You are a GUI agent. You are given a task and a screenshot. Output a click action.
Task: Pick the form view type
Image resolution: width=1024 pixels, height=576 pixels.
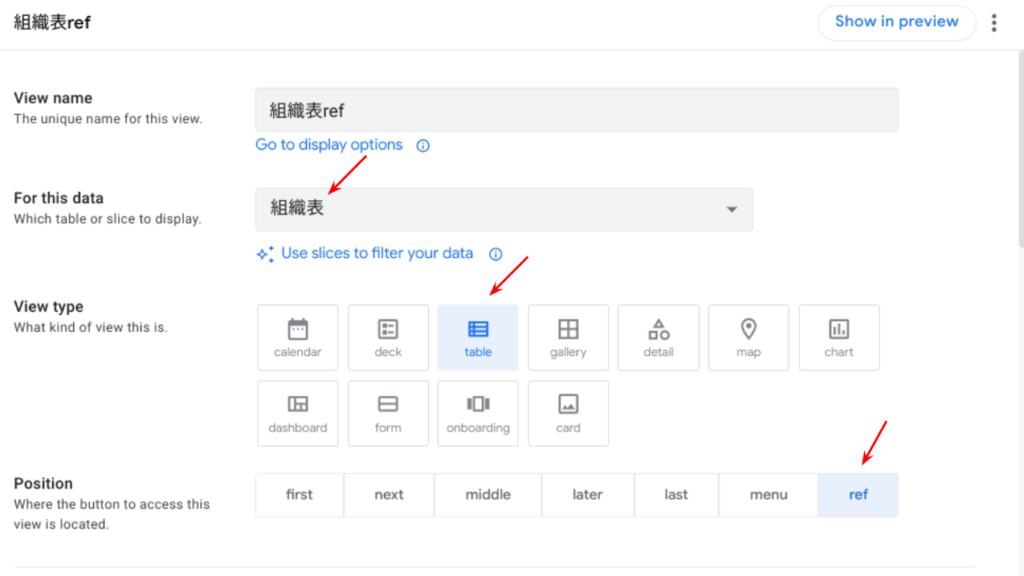click(x=388, y=413)
